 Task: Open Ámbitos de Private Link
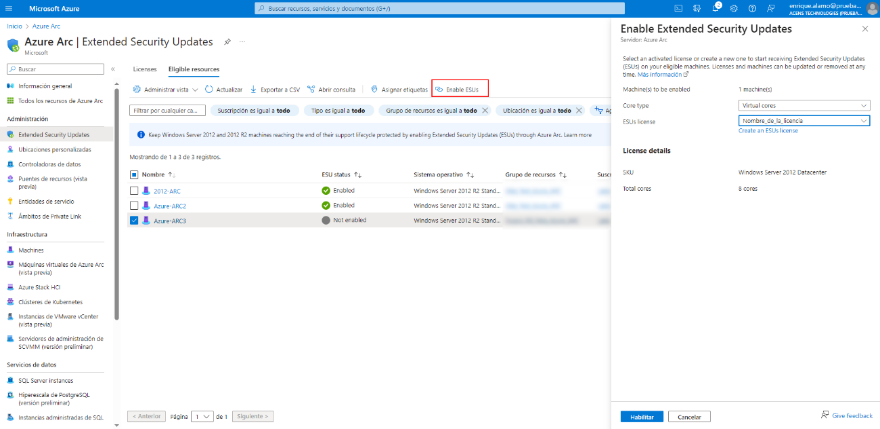tap(50, 216)
